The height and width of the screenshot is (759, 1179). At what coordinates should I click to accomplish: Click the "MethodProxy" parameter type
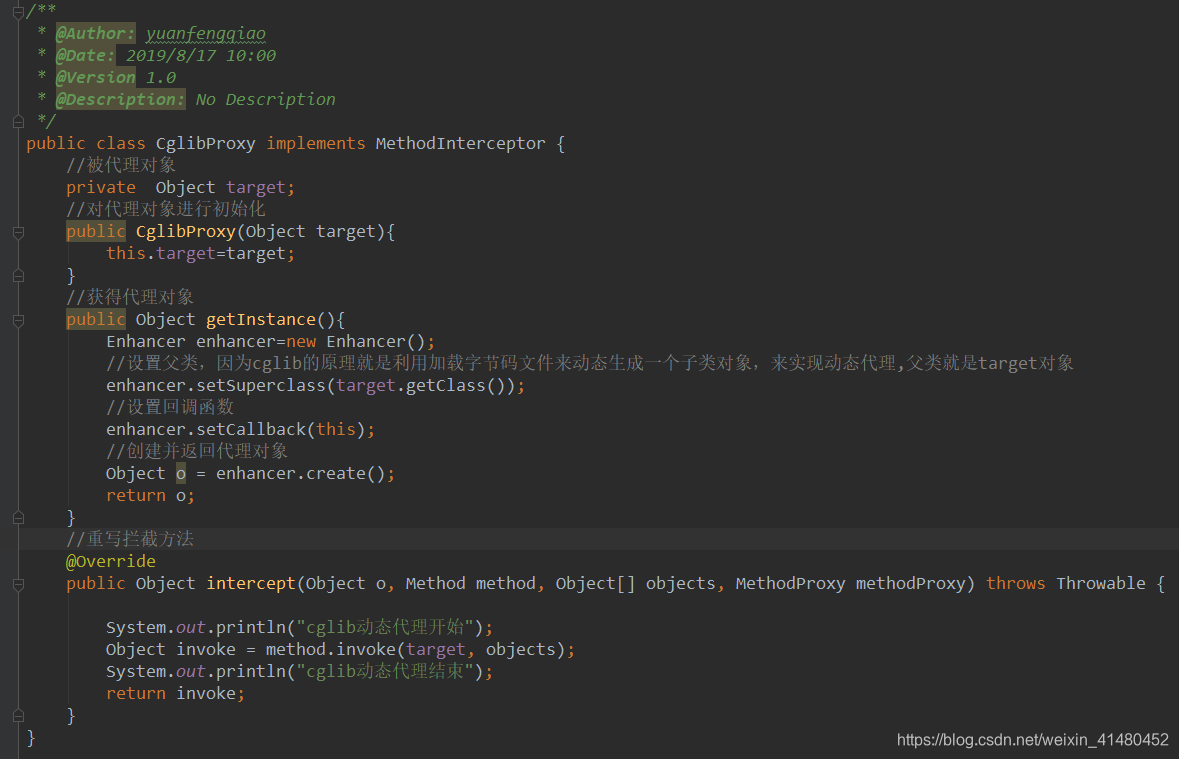point(790,584)
